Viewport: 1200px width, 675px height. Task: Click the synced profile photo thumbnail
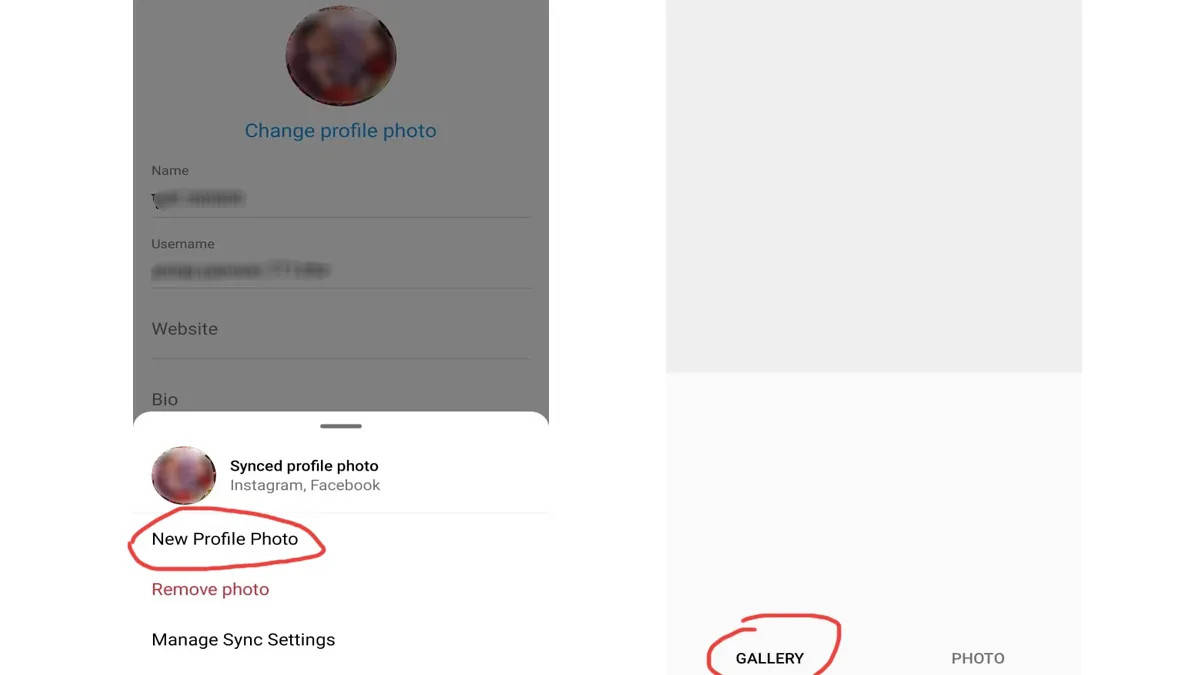184,475
